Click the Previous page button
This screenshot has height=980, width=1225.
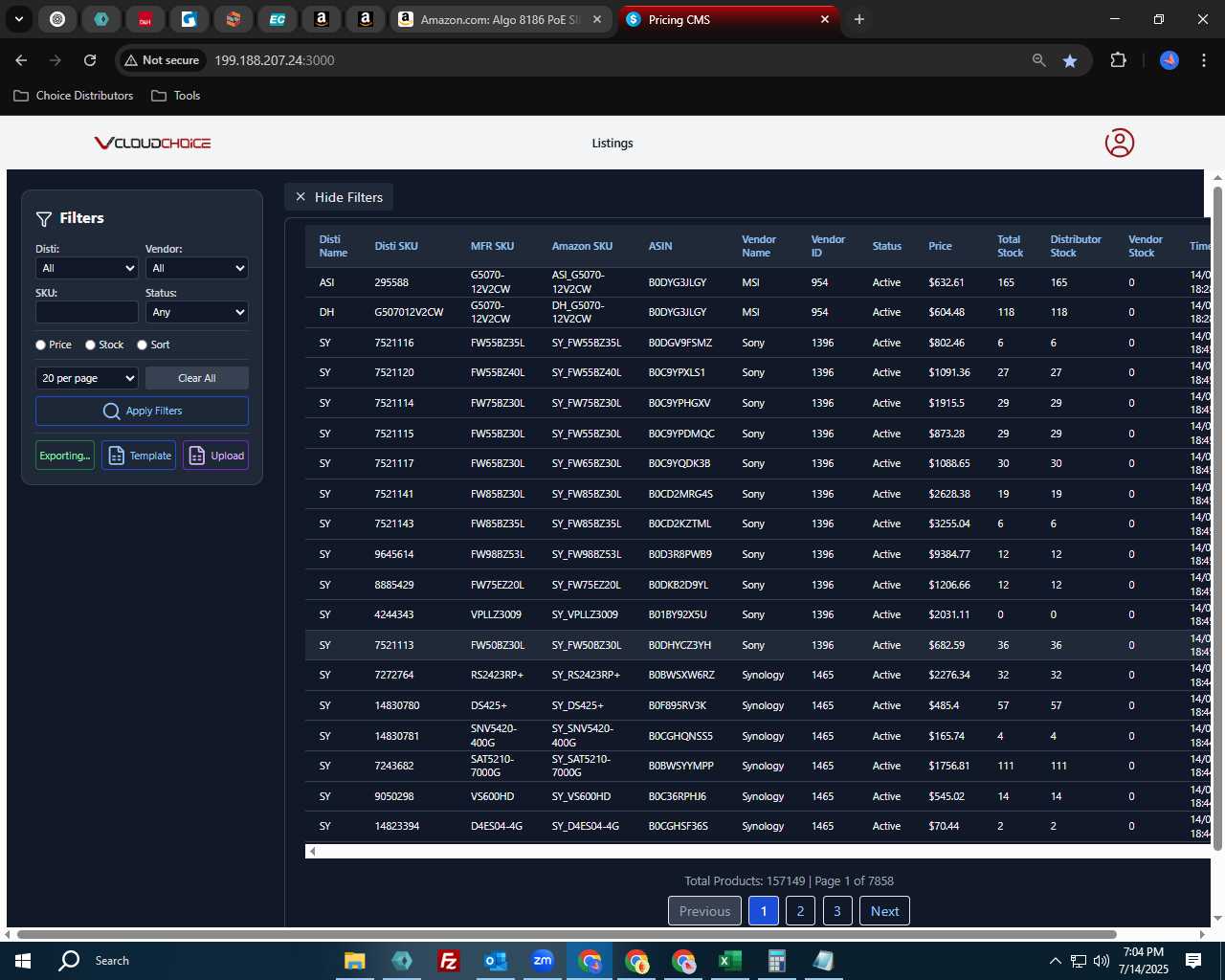(x=704, y=911)
